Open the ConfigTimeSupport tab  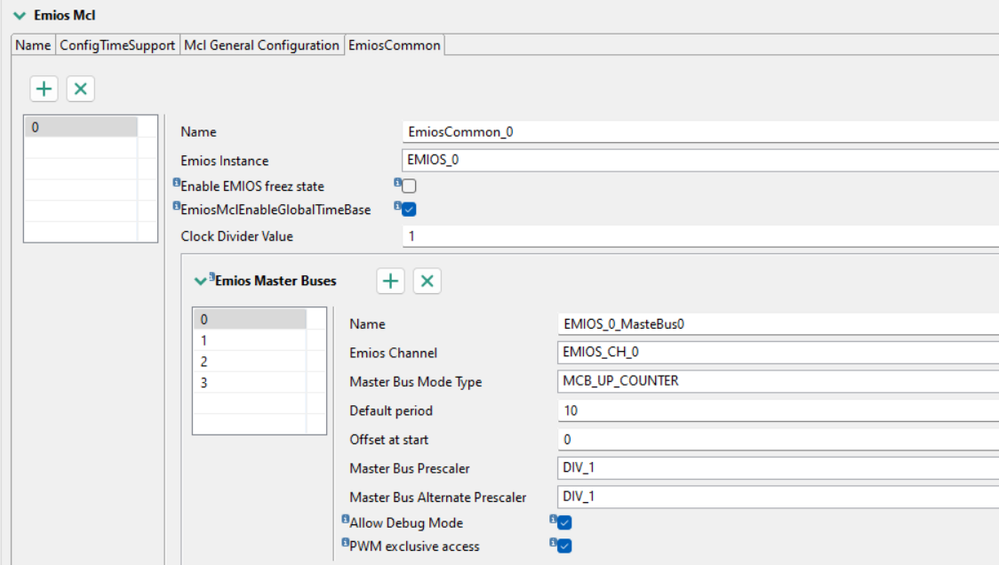[x=117, y=45]
